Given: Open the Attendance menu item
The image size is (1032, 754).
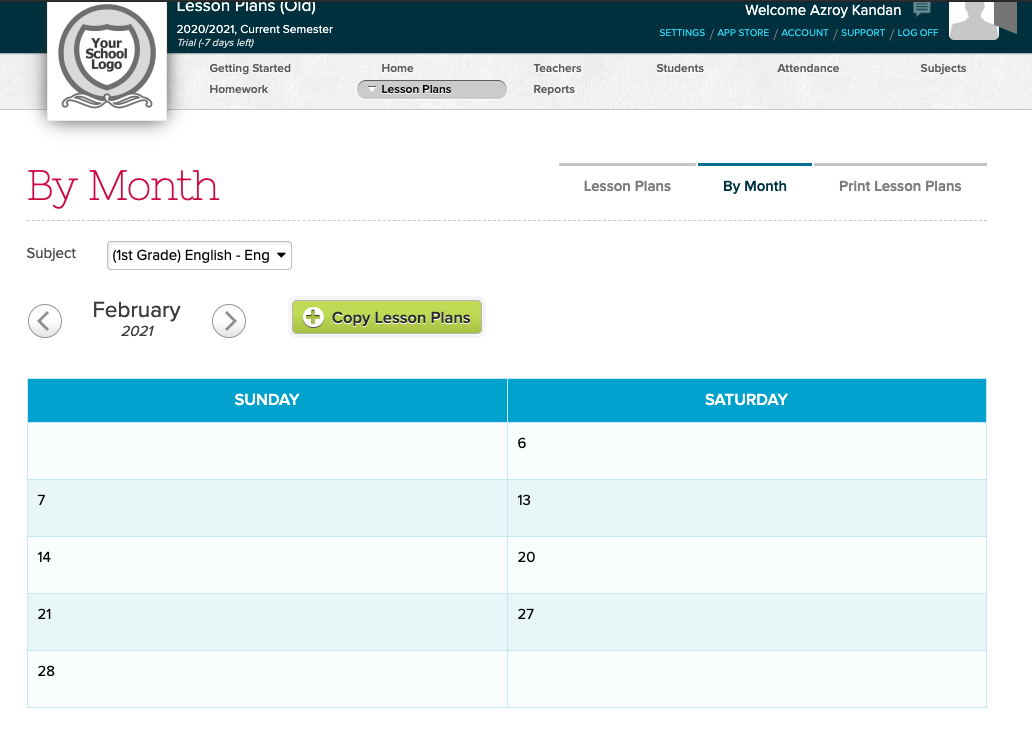Looking at the screenshot, I should (x=808, y=68).
